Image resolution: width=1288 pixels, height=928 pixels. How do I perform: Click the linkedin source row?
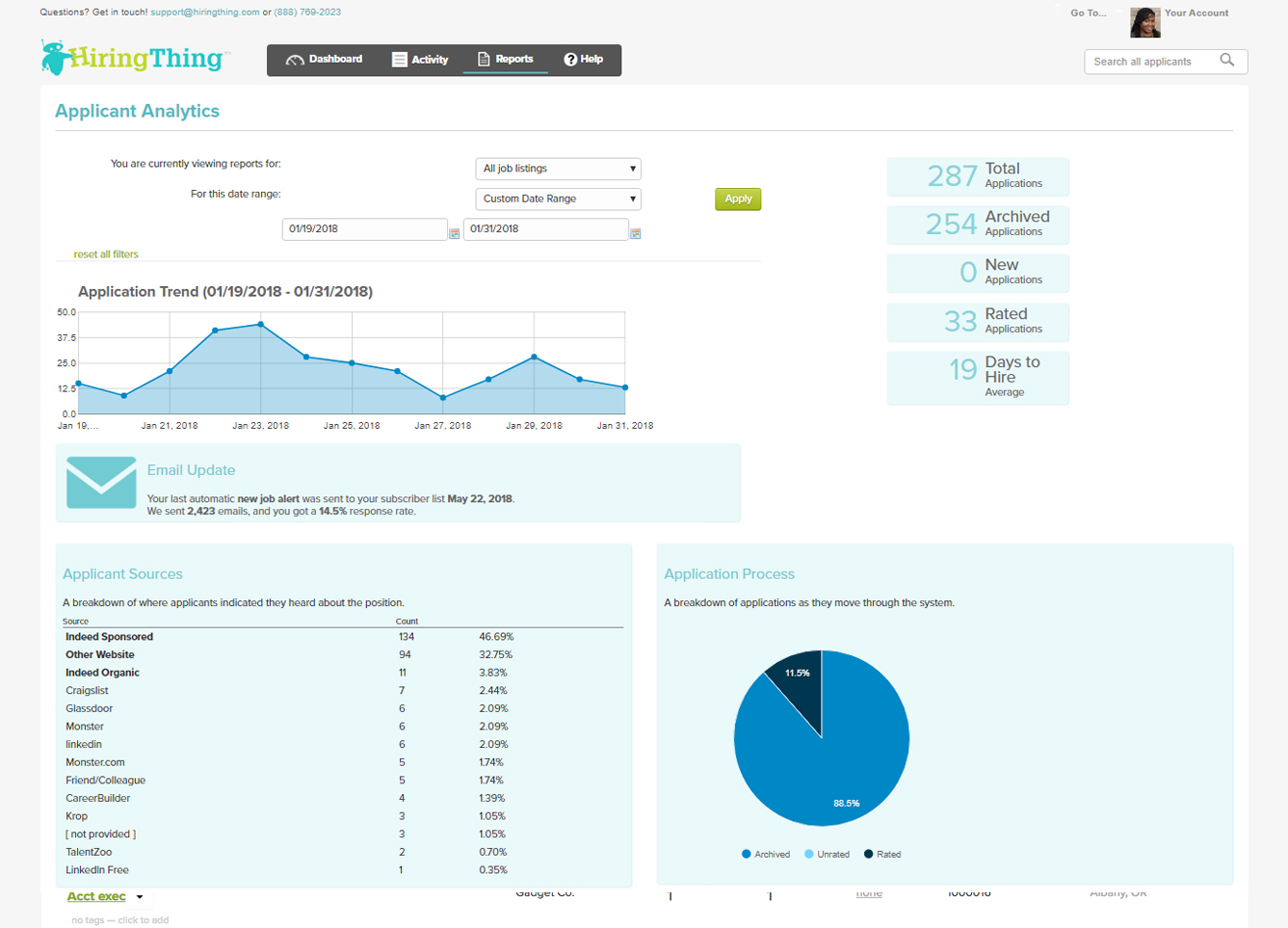click(343, 745)
